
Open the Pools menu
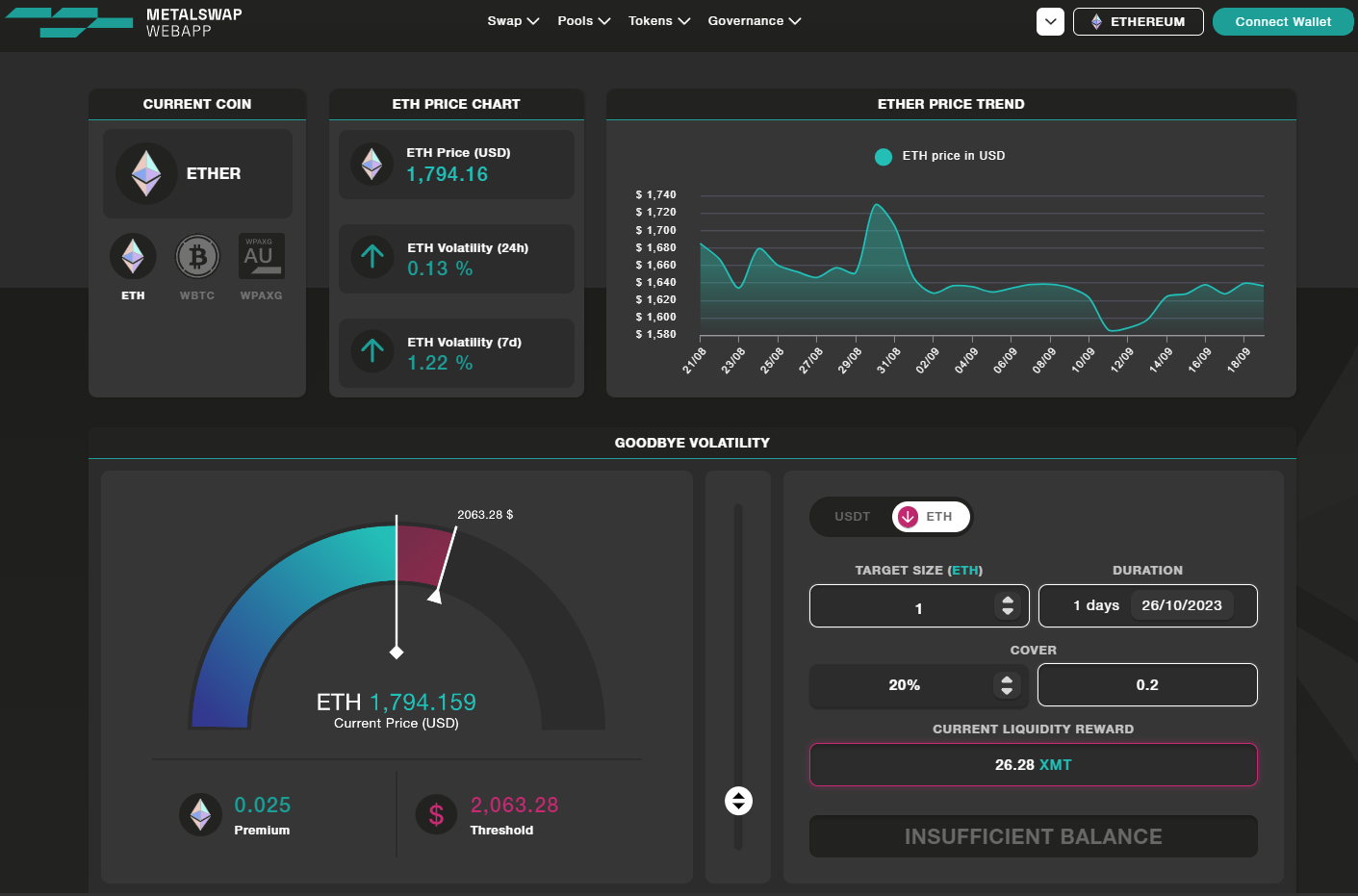pyautogui.click(x=584, y=21)
